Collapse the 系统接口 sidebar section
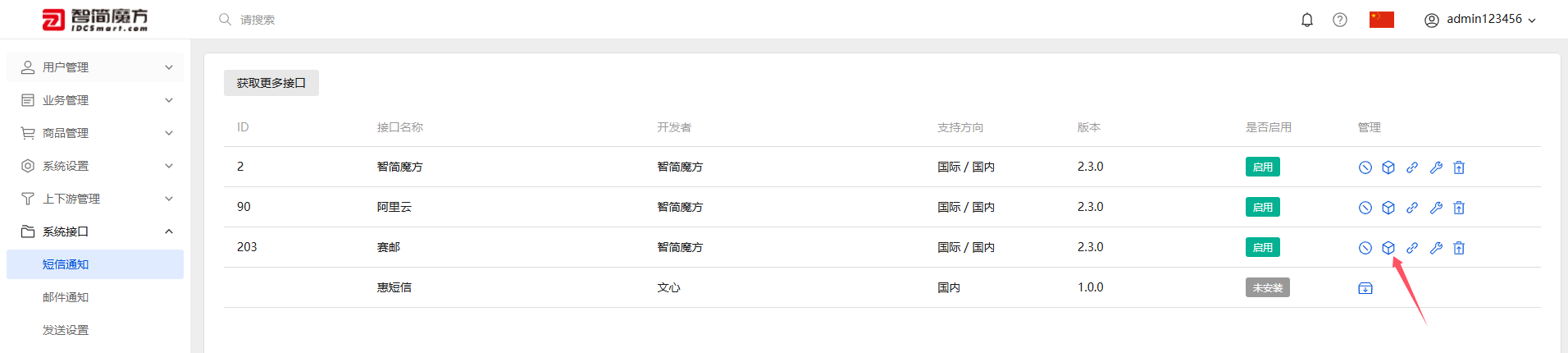 pyautogui.click(x=95, y=232)
